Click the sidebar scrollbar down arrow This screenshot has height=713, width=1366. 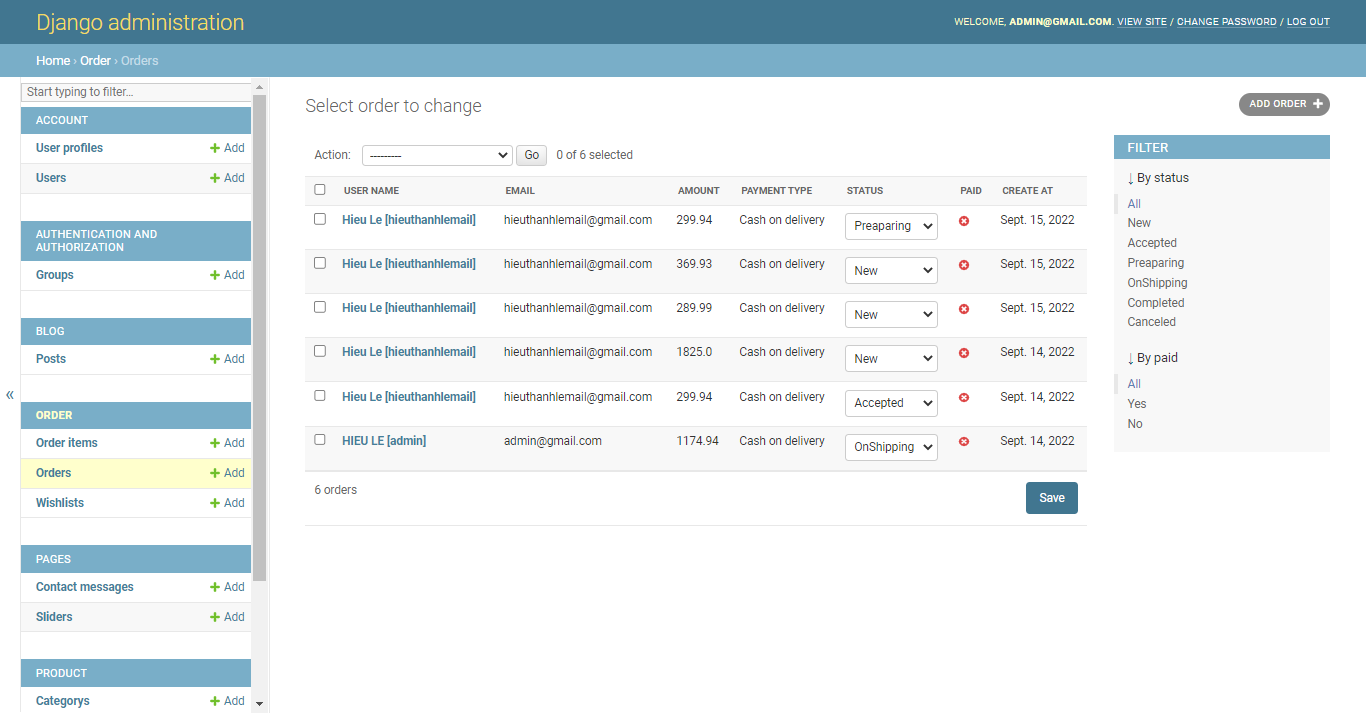[x=260, y=704]
